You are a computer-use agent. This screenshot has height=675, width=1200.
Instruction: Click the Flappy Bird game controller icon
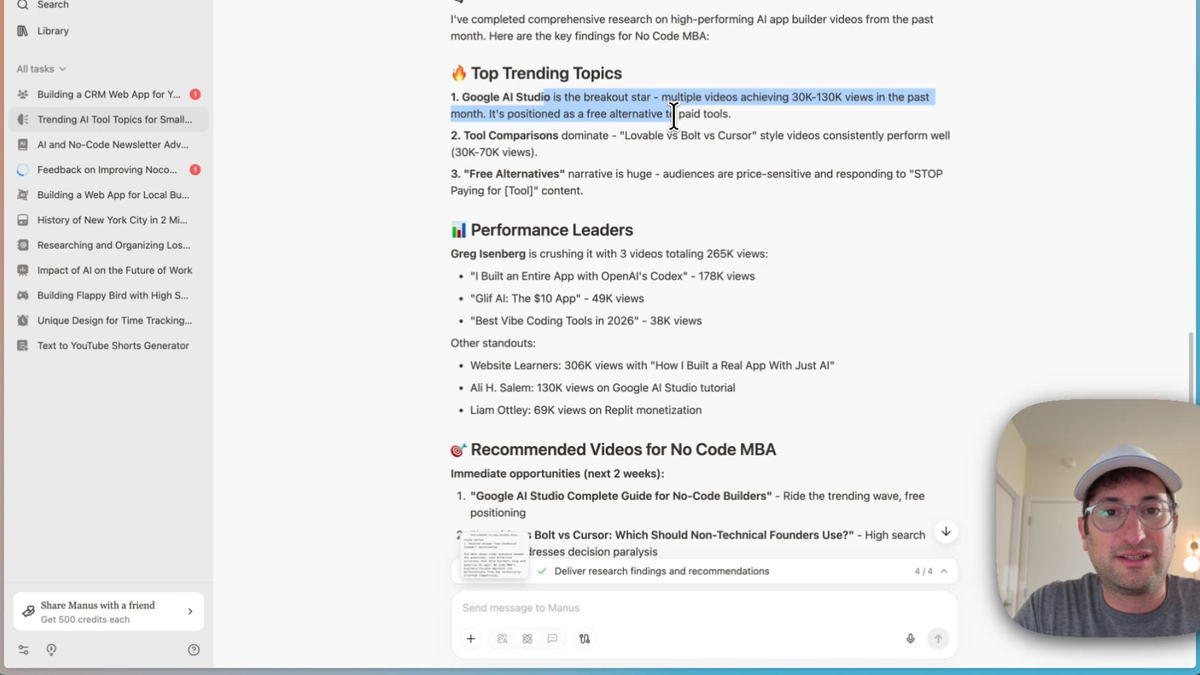coord(23,295)
